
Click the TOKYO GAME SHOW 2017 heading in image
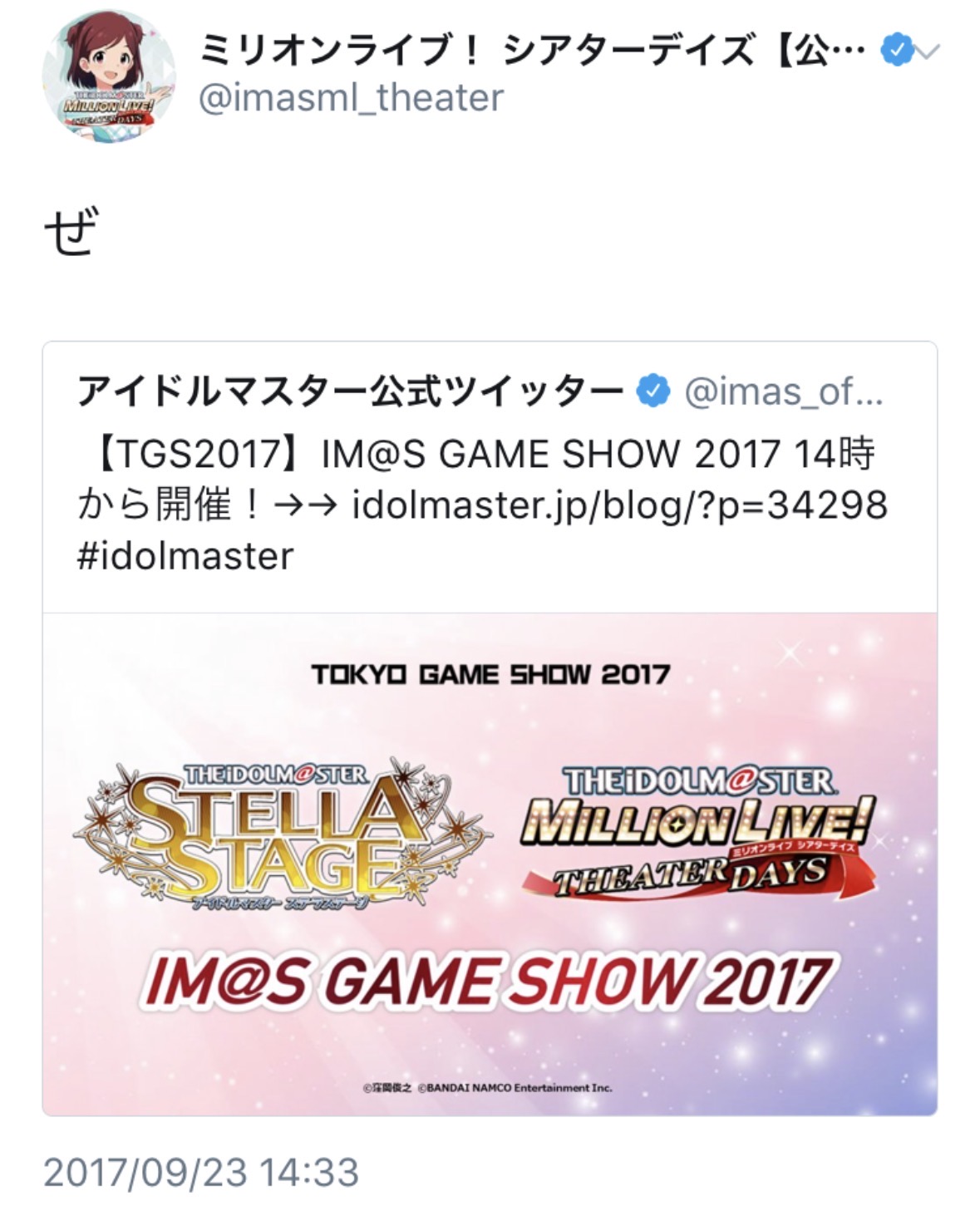click(490, 674)
